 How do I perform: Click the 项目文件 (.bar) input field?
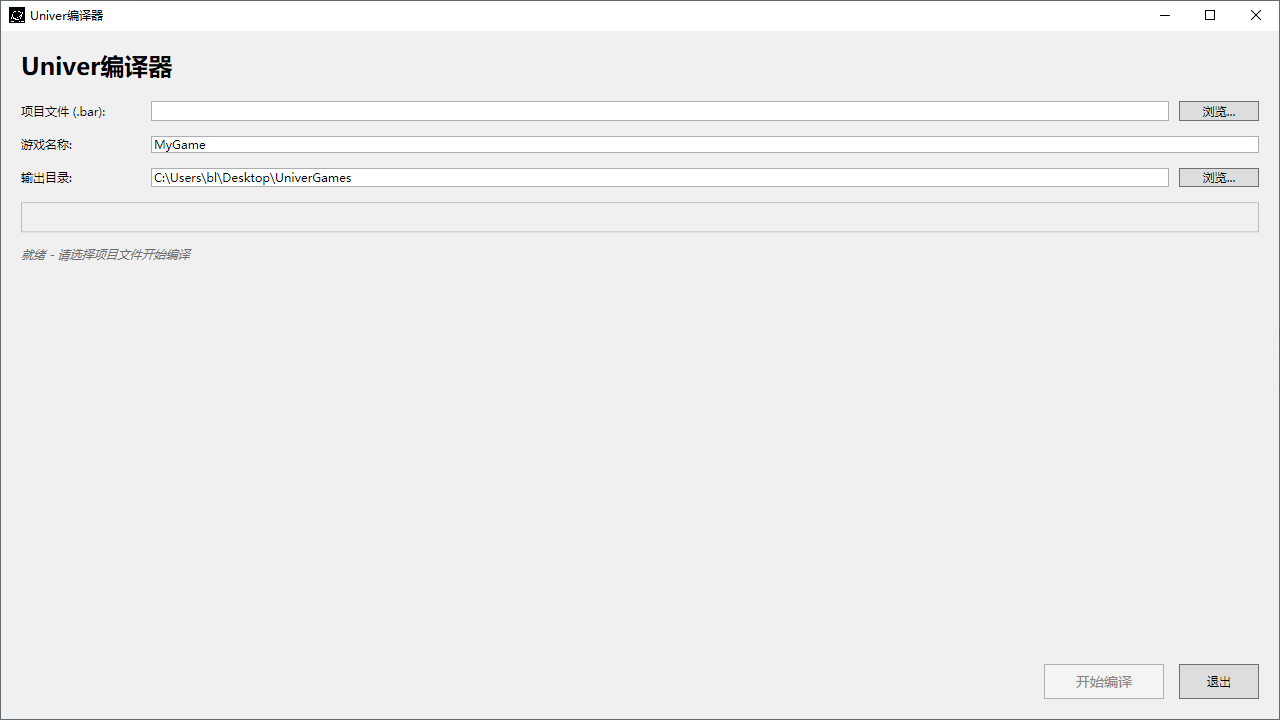coord(660,111)
